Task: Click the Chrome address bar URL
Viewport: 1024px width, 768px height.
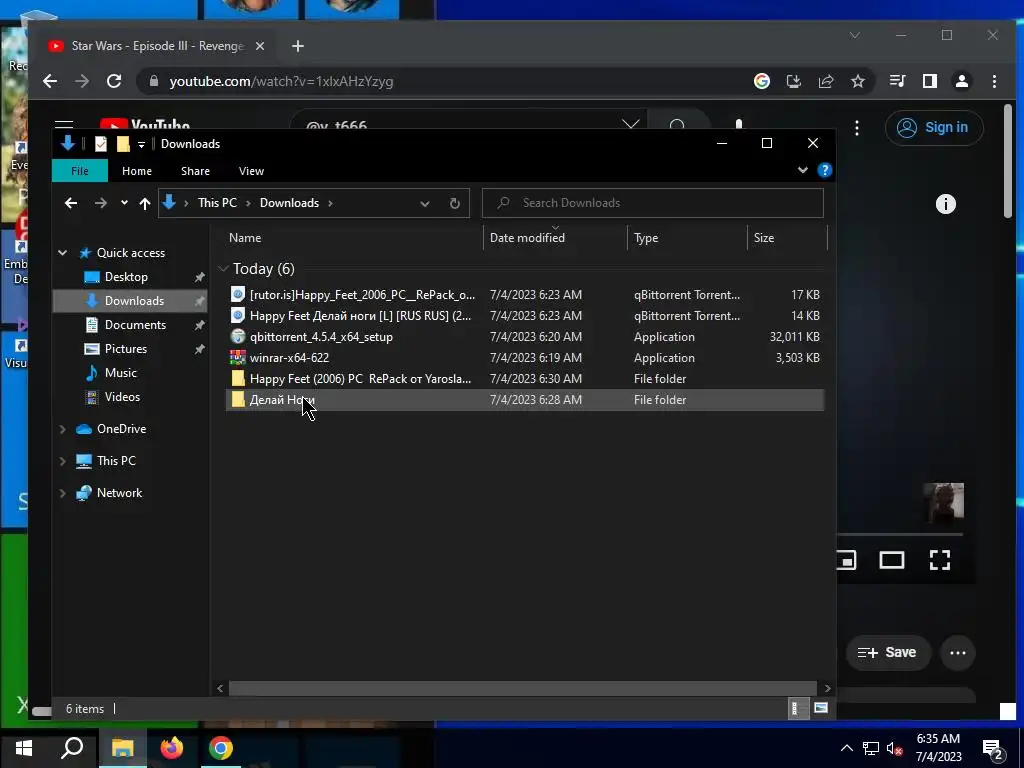Action: [x=281, y=81]
